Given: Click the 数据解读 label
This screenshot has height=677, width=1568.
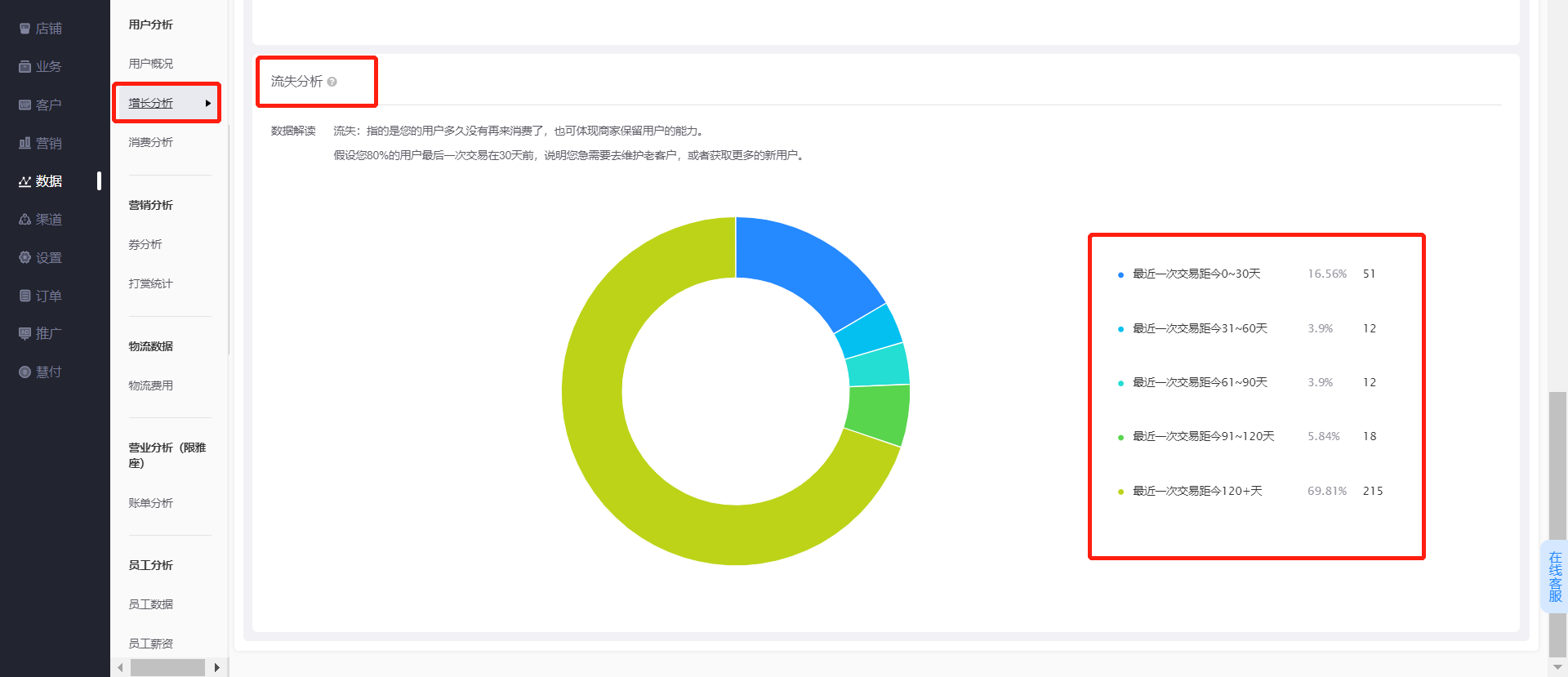Looking at the screenshot, I should (x=293, y=131).
